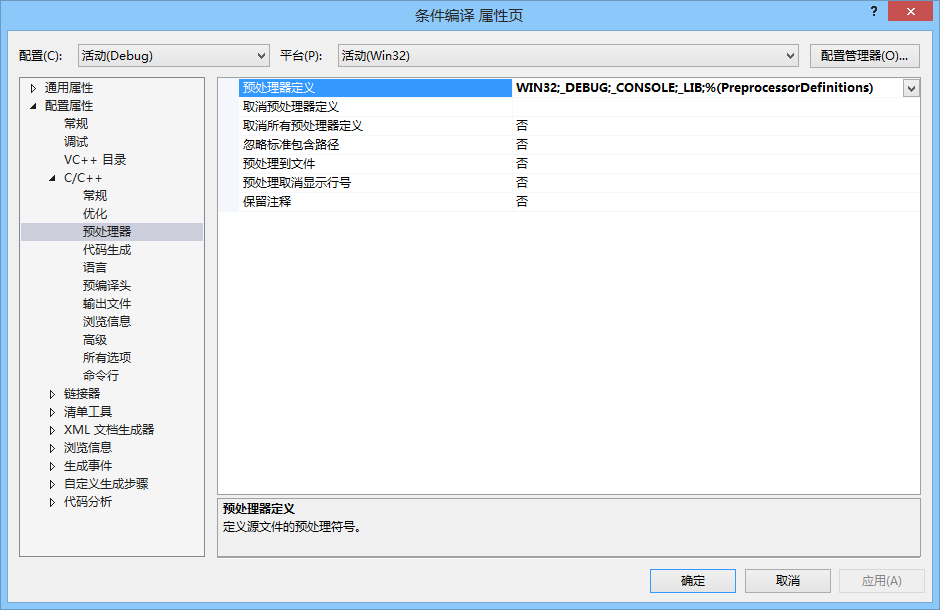940x610 pixels.
Task: Click the 取消 button
Action: (x=787, y=581)
